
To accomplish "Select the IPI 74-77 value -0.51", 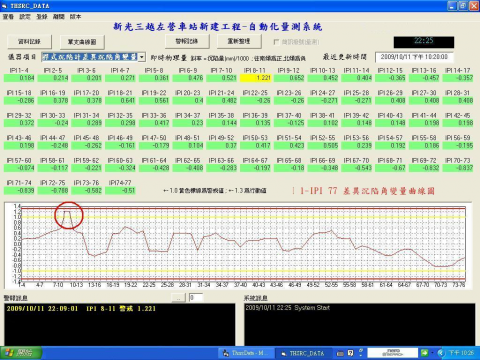I will coord(120,191).
